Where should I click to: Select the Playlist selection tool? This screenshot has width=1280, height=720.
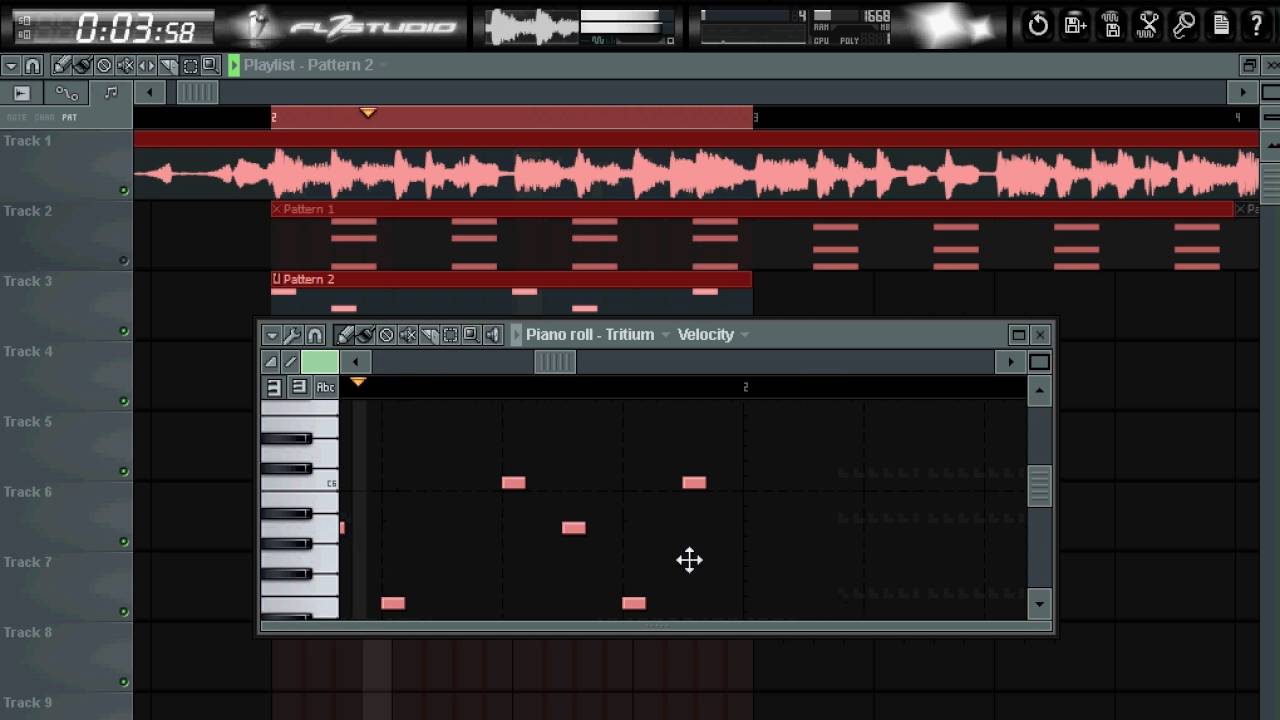click(x=190, y=66)
